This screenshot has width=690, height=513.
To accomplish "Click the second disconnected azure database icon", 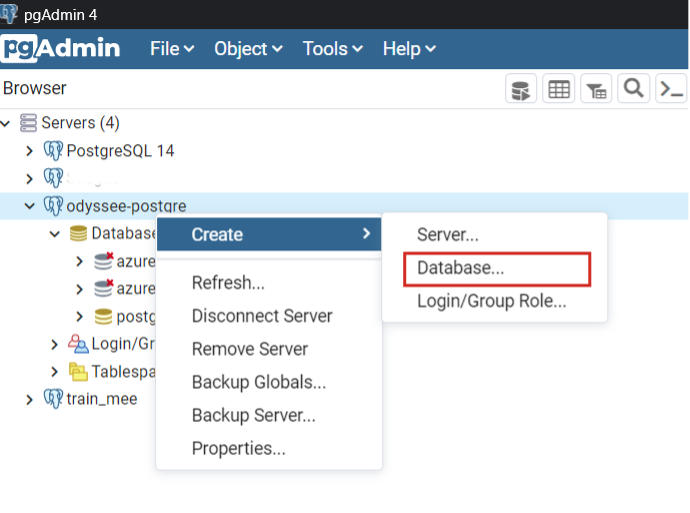I will pos(104,289).
